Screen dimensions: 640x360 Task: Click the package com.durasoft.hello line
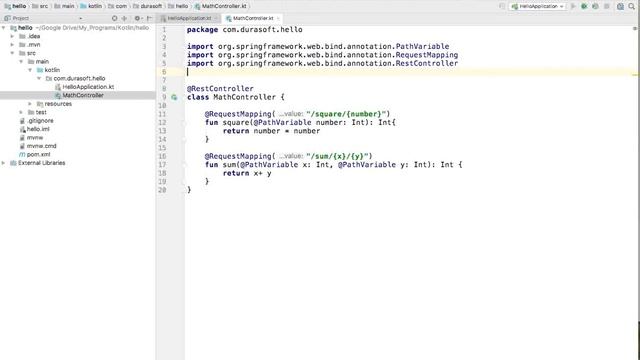pos(244,29)
